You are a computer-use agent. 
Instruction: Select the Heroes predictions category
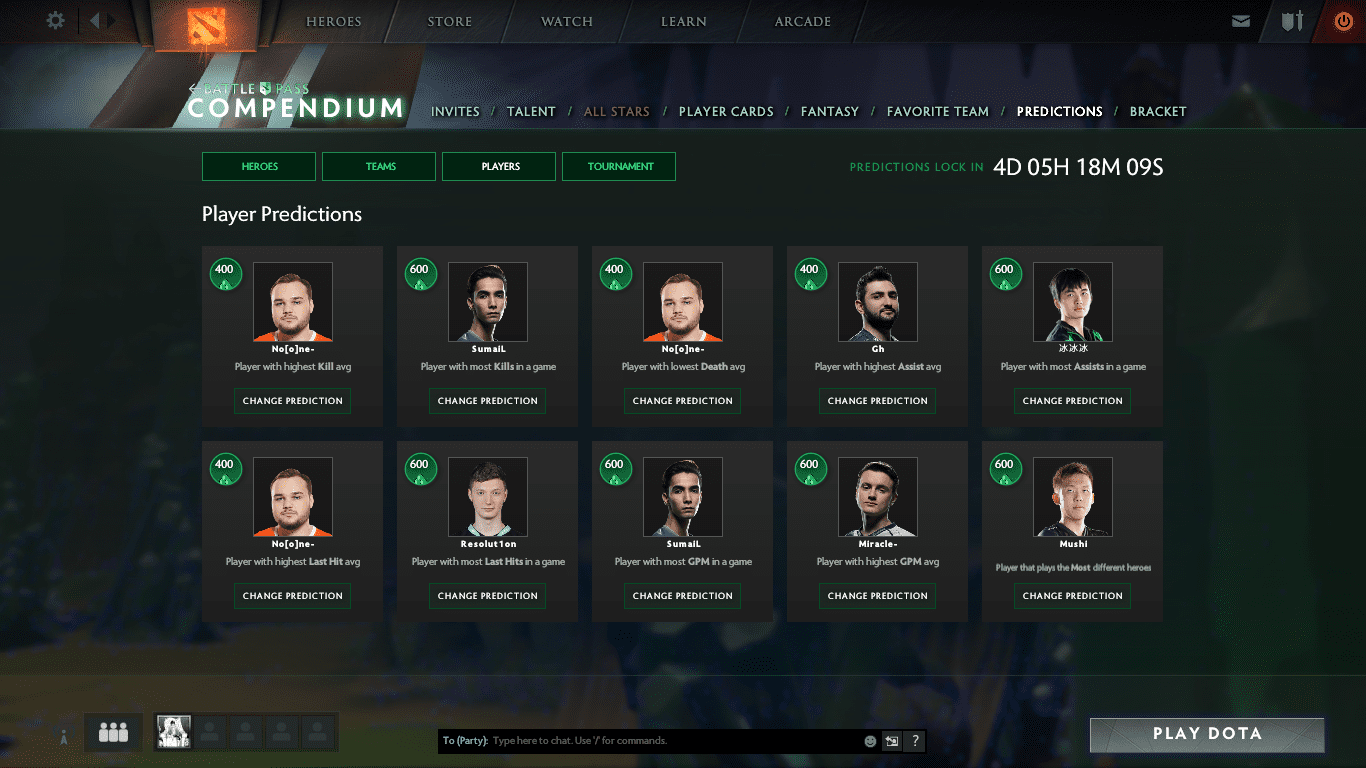click(x=259, y=167)
